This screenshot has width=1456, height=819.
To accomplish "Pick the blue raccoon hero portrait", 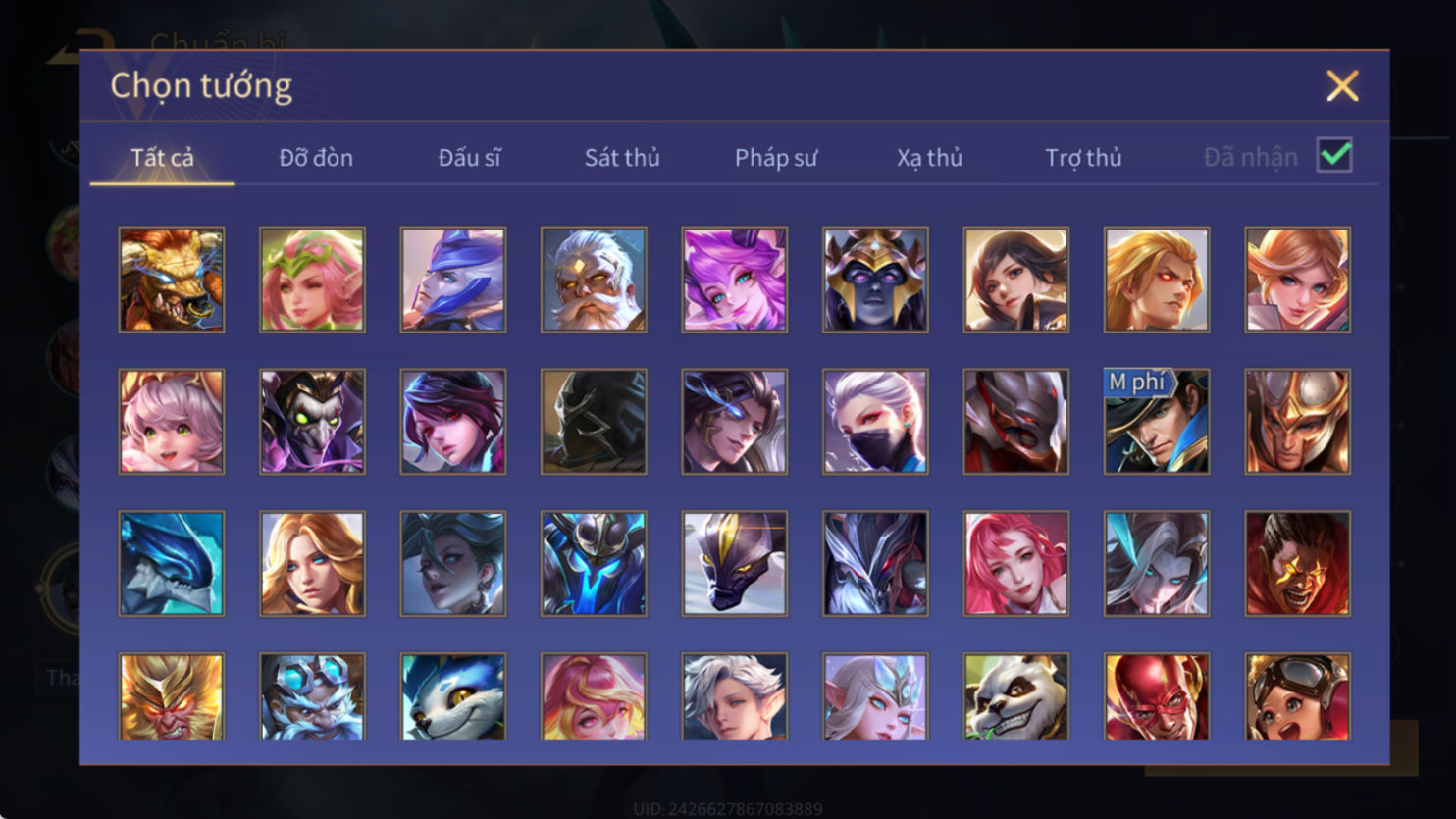I will [453, 696].
